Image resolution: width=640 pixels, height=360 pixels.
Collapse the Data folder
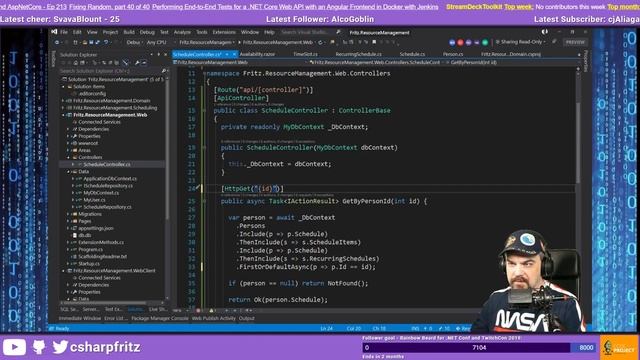68,171
